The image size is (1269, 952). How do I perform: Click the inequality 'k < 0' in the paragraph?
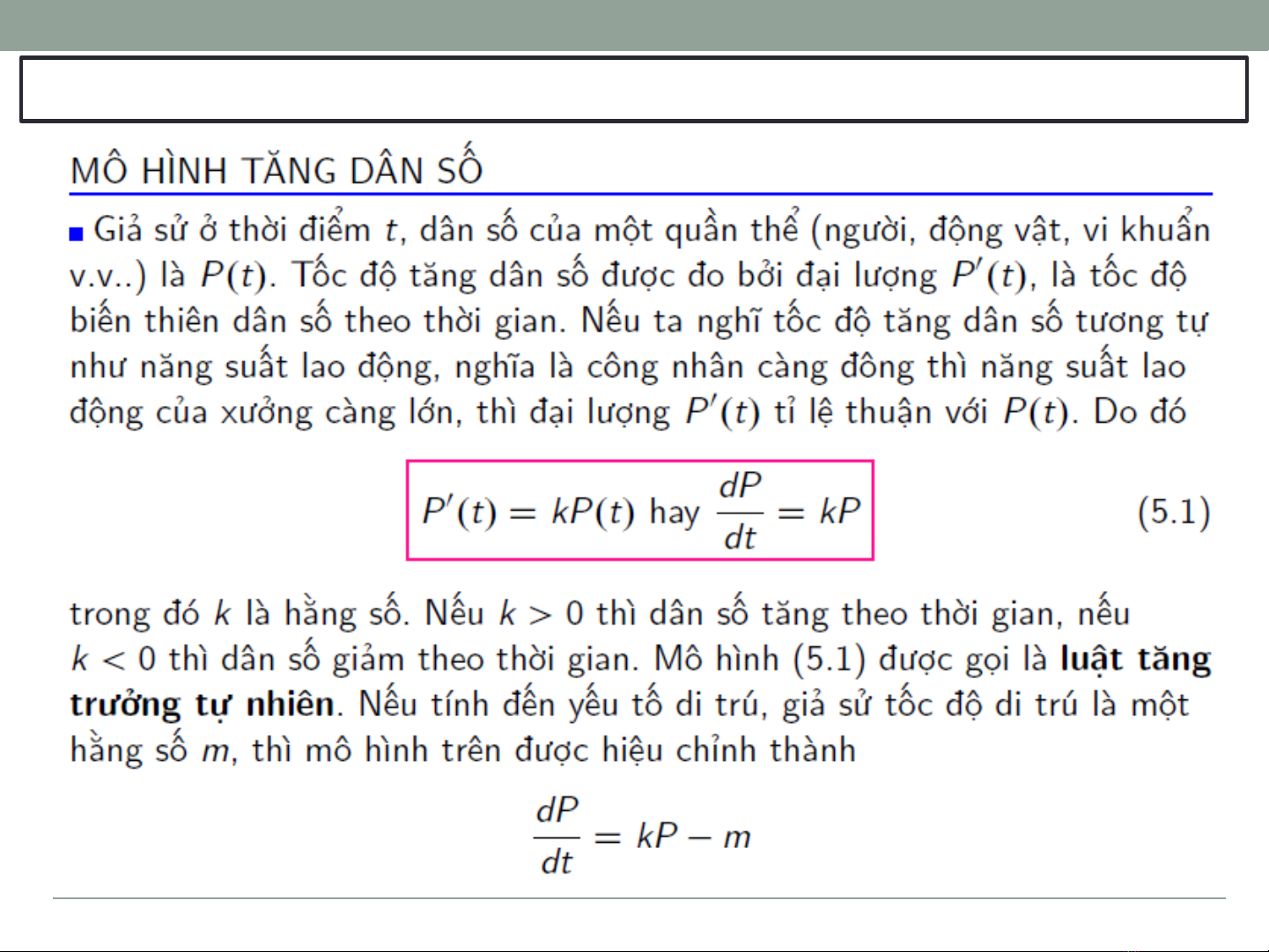tap(113, 659)
